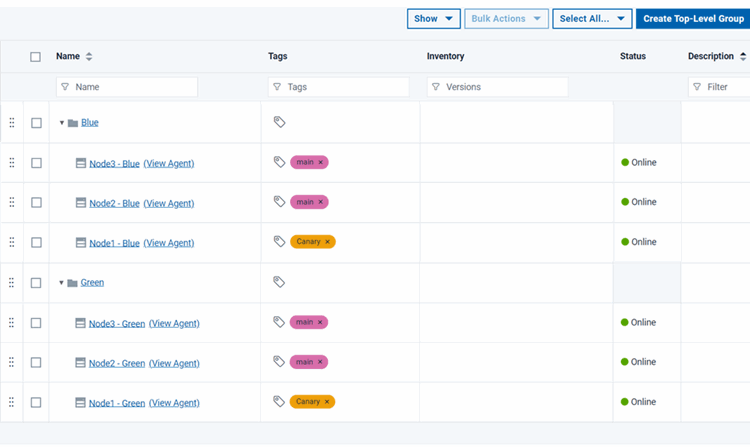Click the folder icon next to Green group
Screen dimensions: 750x447
72,283
